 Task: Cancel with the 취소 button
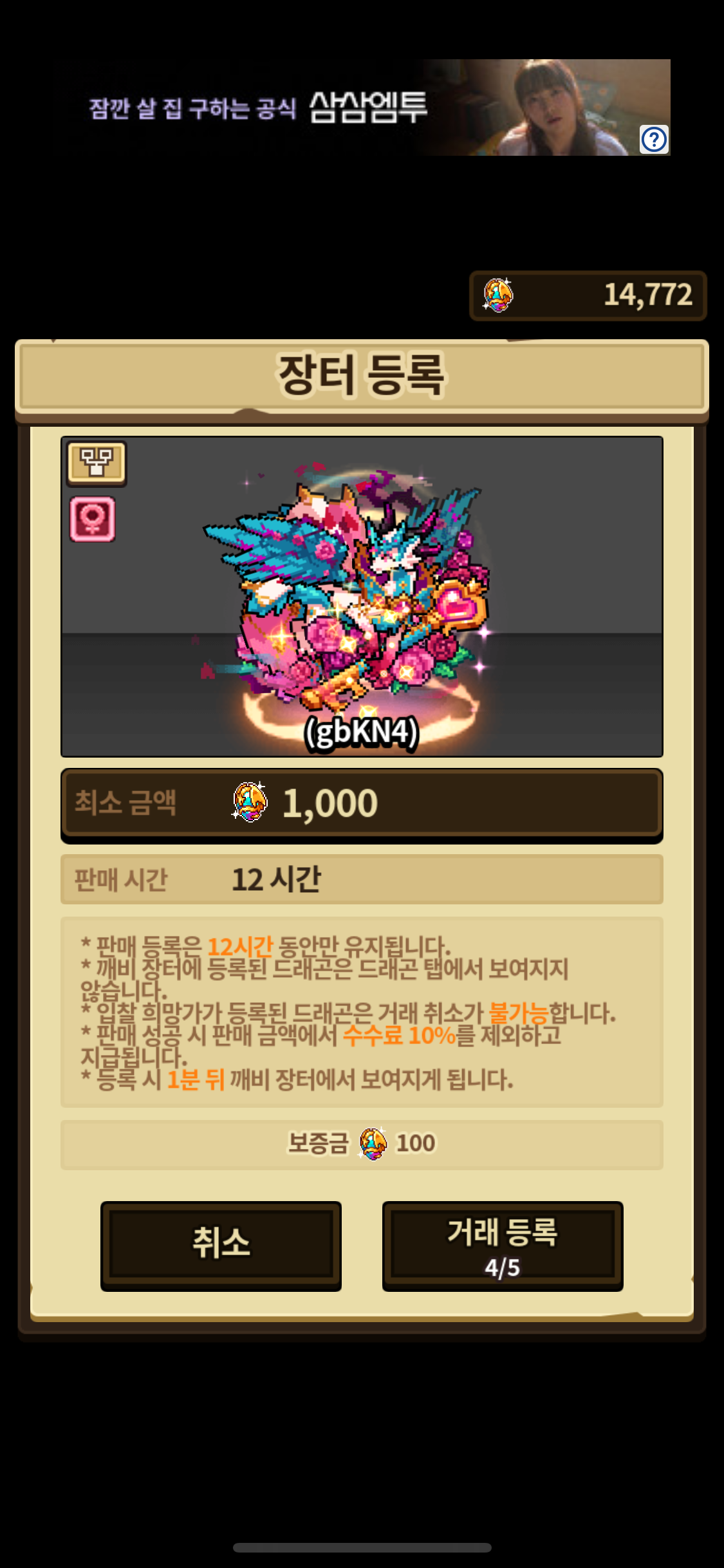(x=221, y=1246)
